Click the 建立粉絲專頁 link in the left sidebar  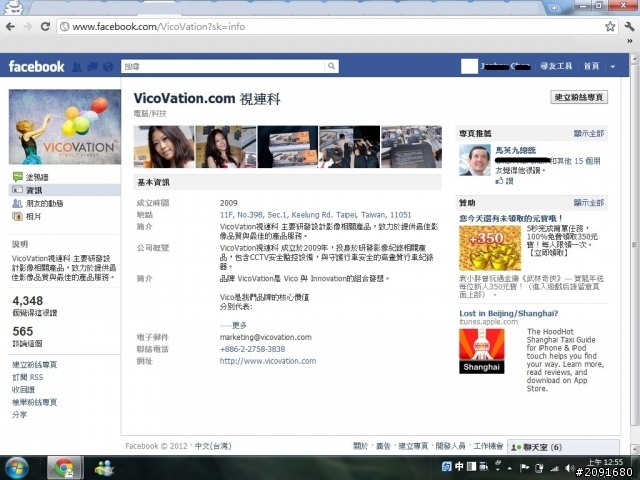[x=35, y=364]
